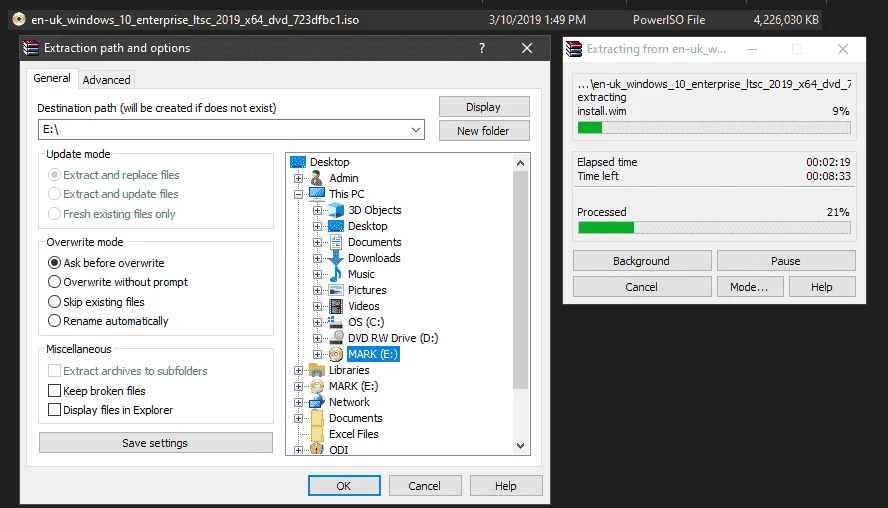The height and width of the screenshot is (508, 888).
Task: Click the disc icon of the ISO file
Action: click(x=19, y=19)
